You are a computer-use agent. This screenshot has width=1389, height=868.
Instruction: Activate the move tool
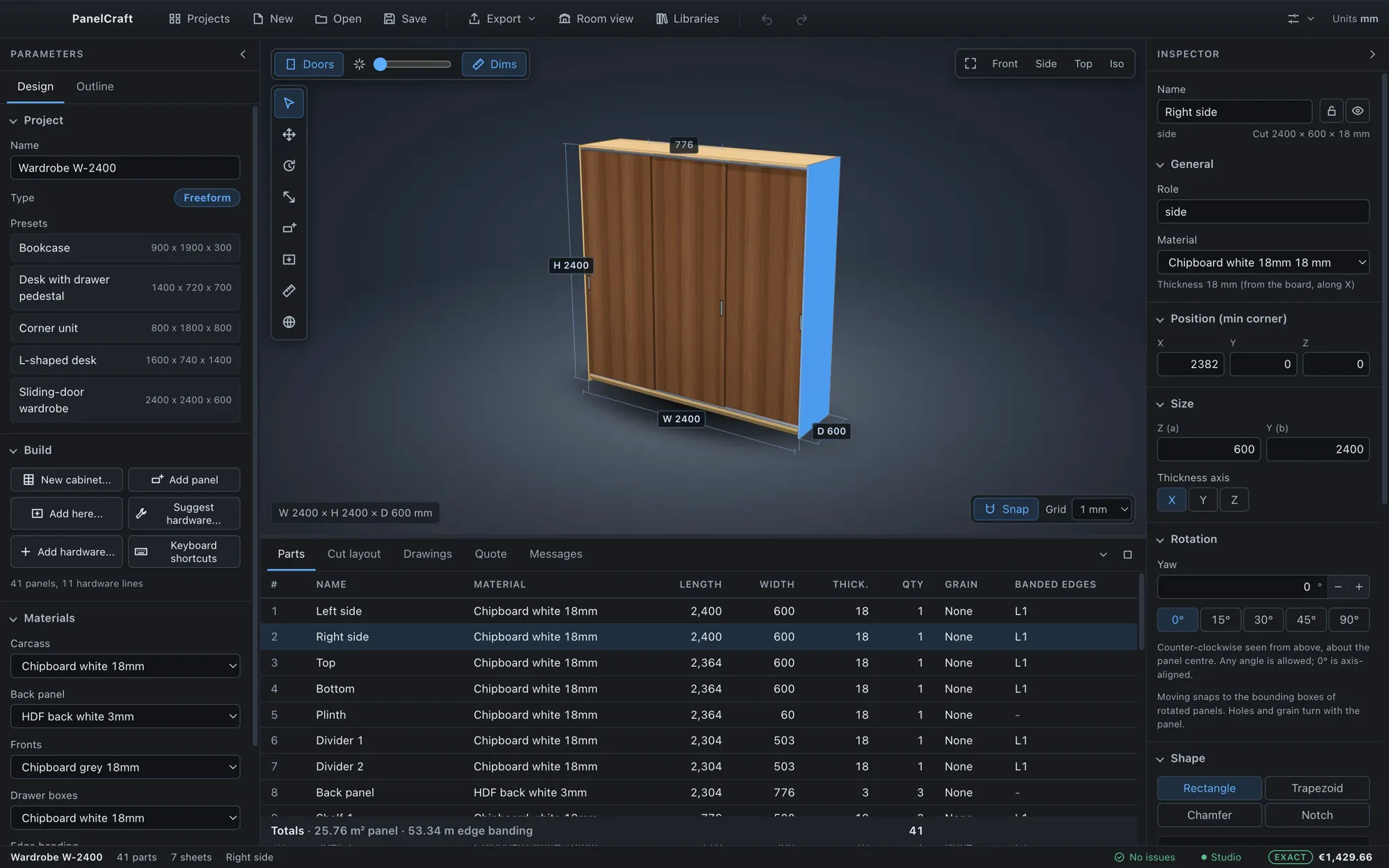click(x=289, y=135)
